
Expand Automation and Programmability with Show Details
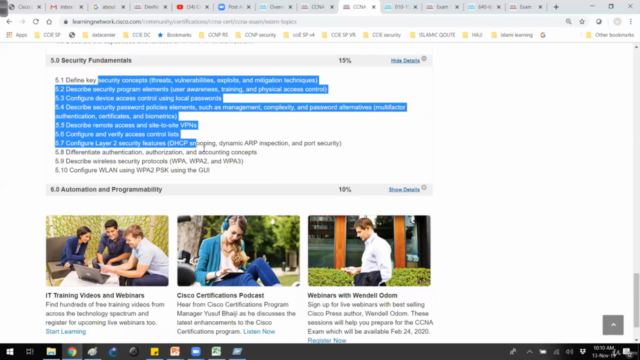point(404,190)
